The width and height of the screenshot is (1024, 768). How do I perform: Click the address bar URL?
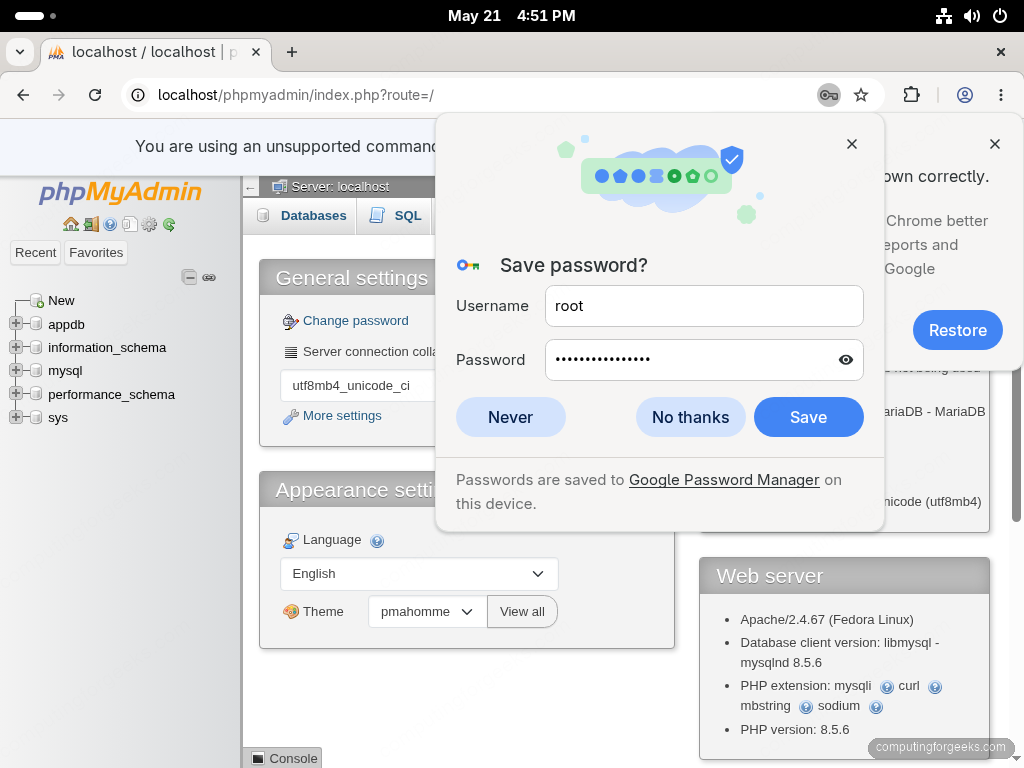[295, 95]
